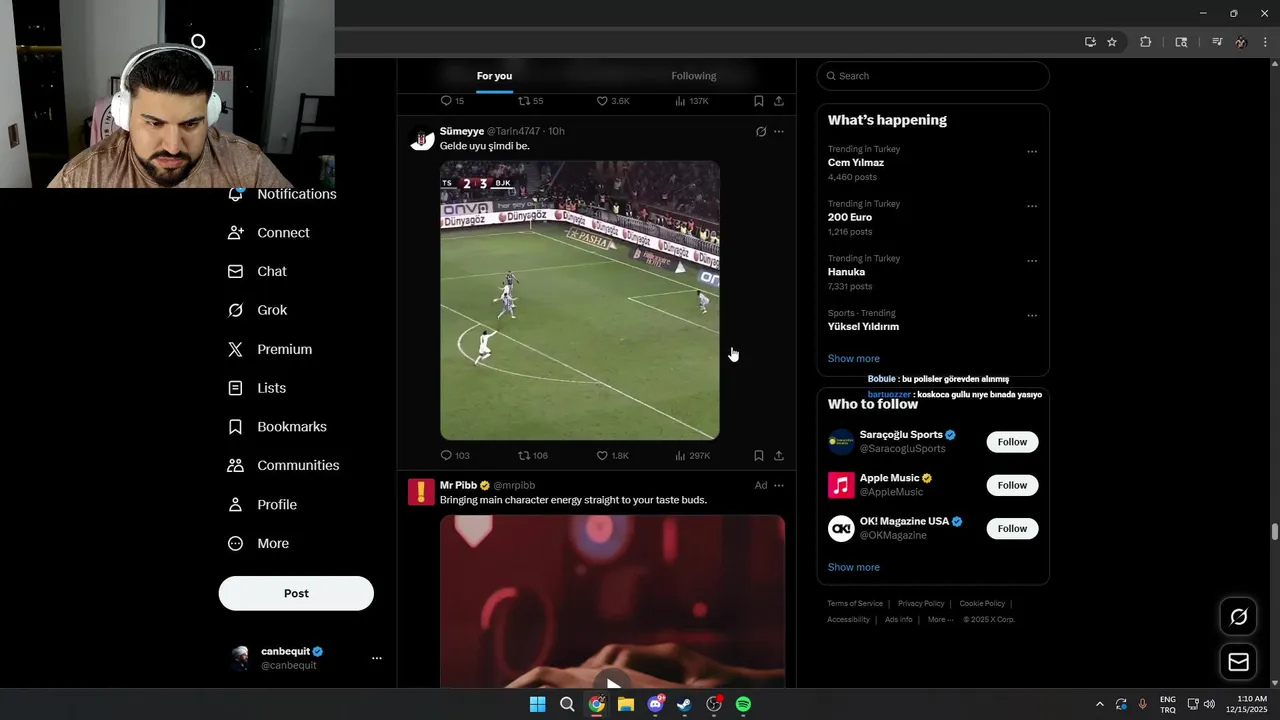The width and height of the screenshot is (1280, 720).
Task: Follow Apple Music
Action: [x=1012, y=485]
